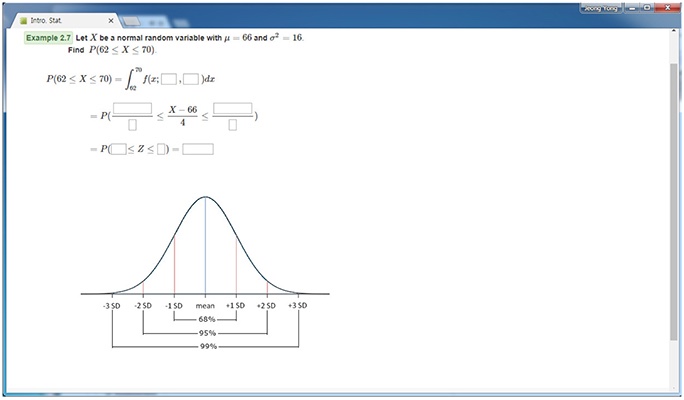
Task: Close the browser window
Action: (x=667, y=7)
